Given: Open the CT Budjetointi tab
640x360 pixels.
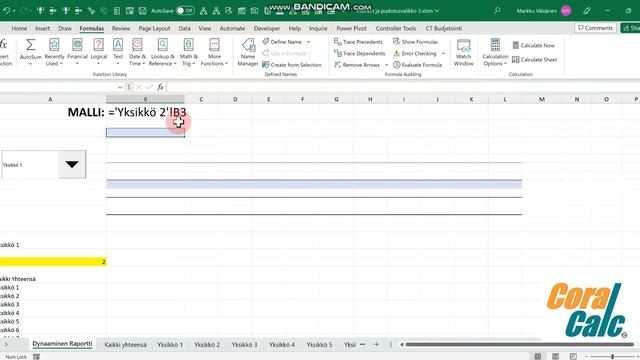Looking at the screenshot, I should 444,28.
